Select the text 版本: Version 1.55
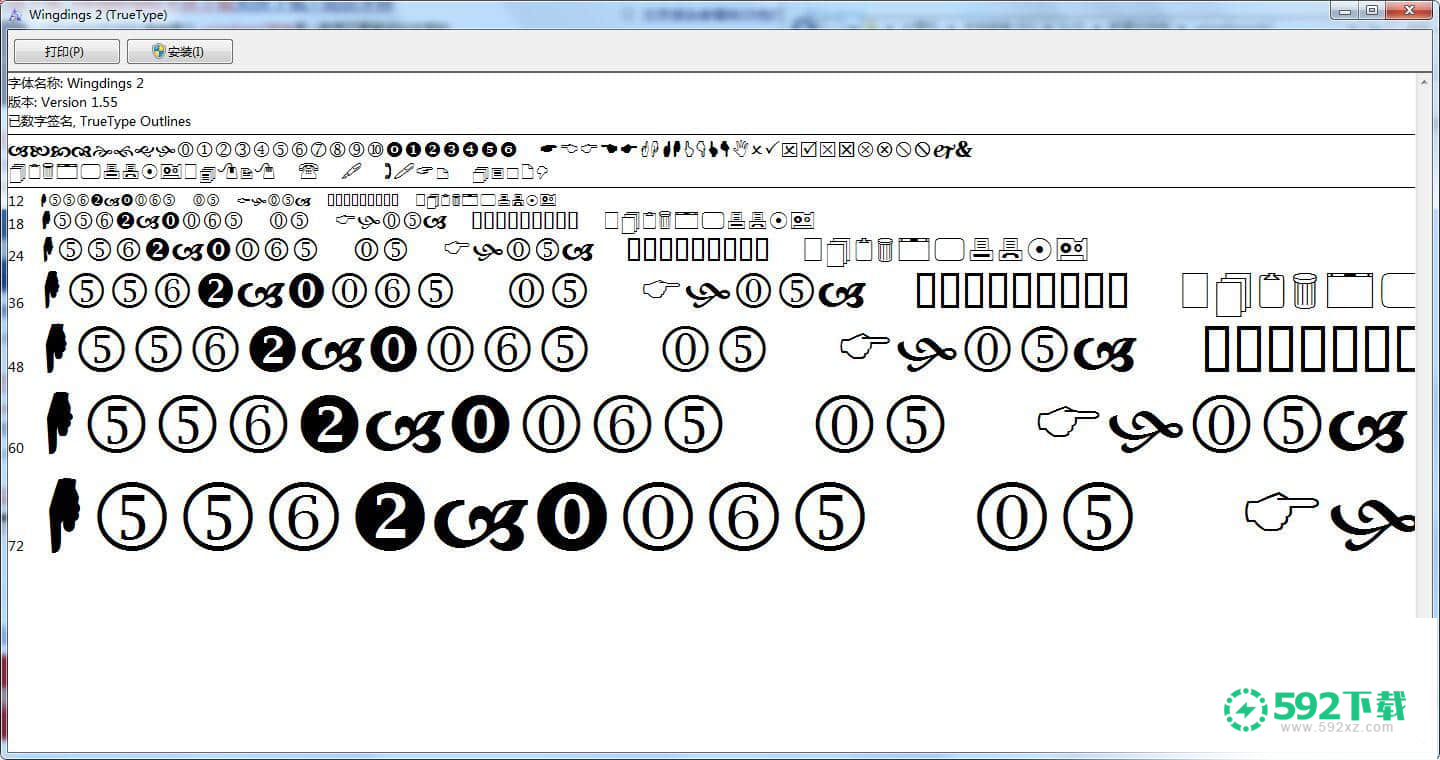Viewport: 1440px width, 760px height. (x=63, y=102)
